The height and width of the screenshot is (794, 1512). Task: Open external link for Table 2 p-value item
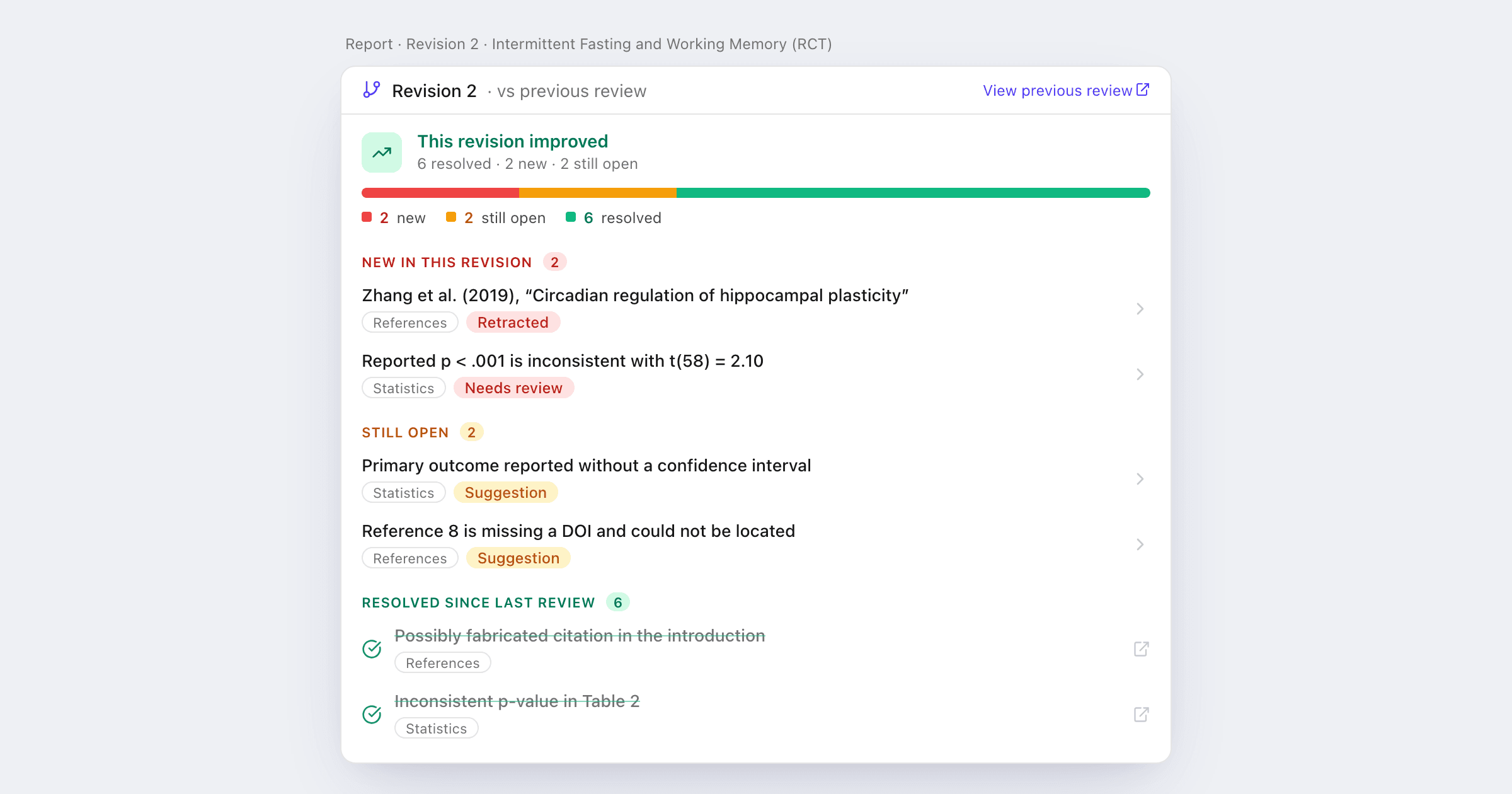click(1141, 715)
